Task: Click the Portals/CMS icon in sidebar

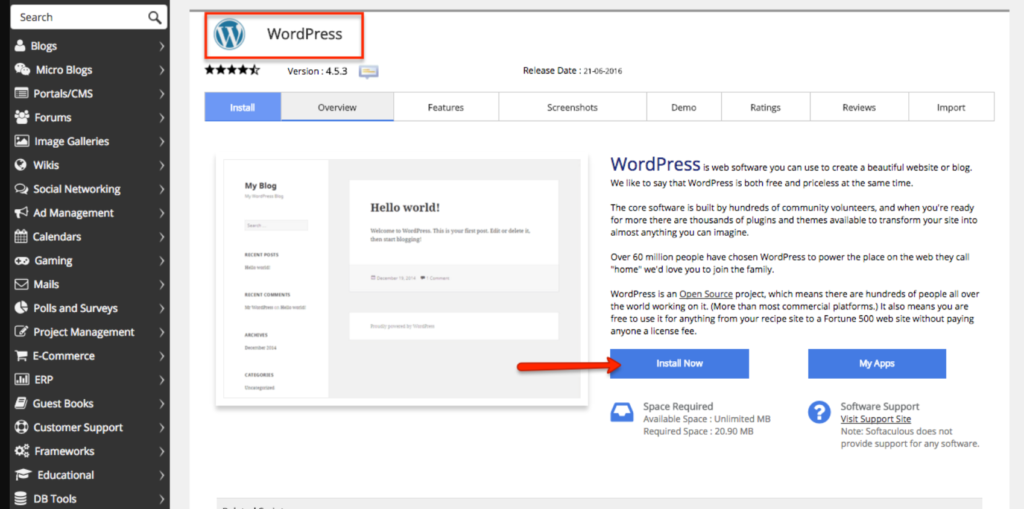Action: click(22, 93)
